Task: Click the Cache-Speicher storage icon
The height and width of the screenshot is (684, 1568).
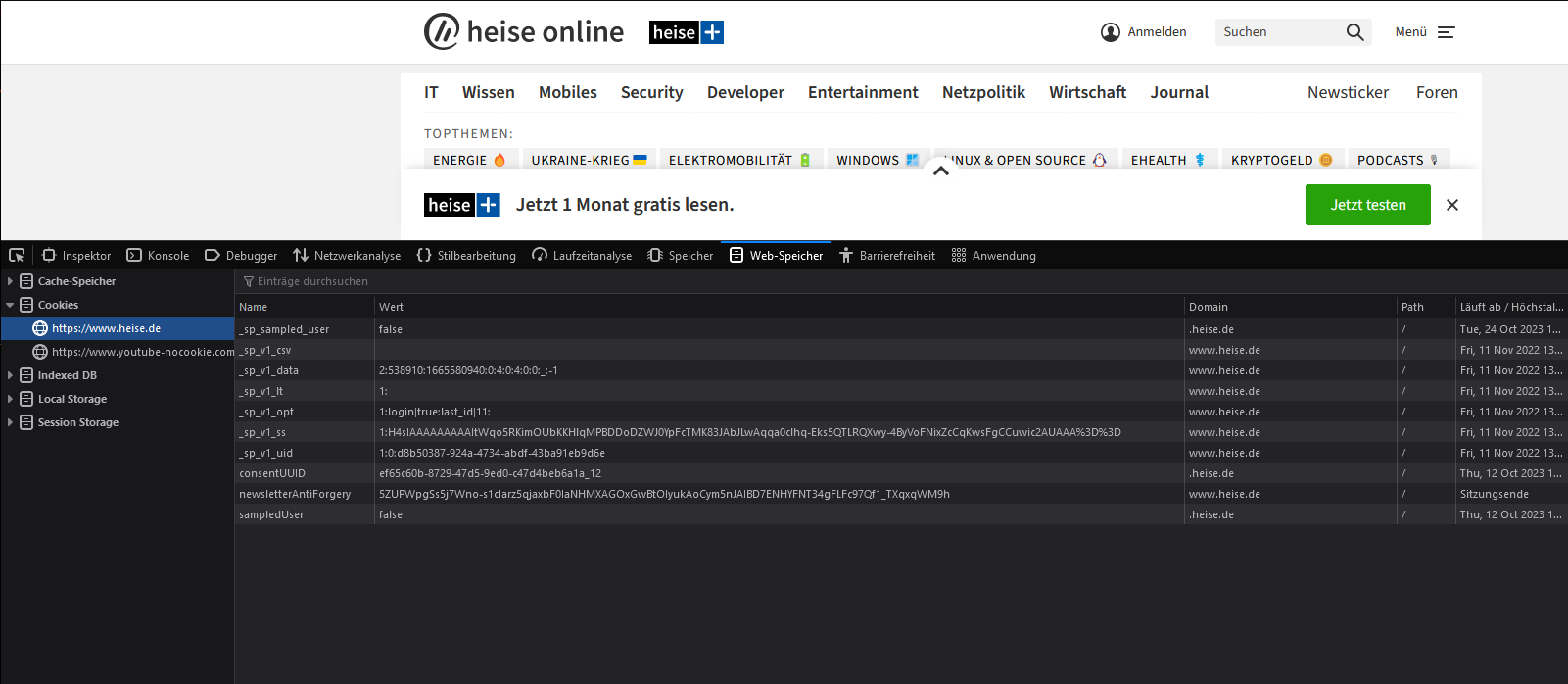Action: click(26, 281)
